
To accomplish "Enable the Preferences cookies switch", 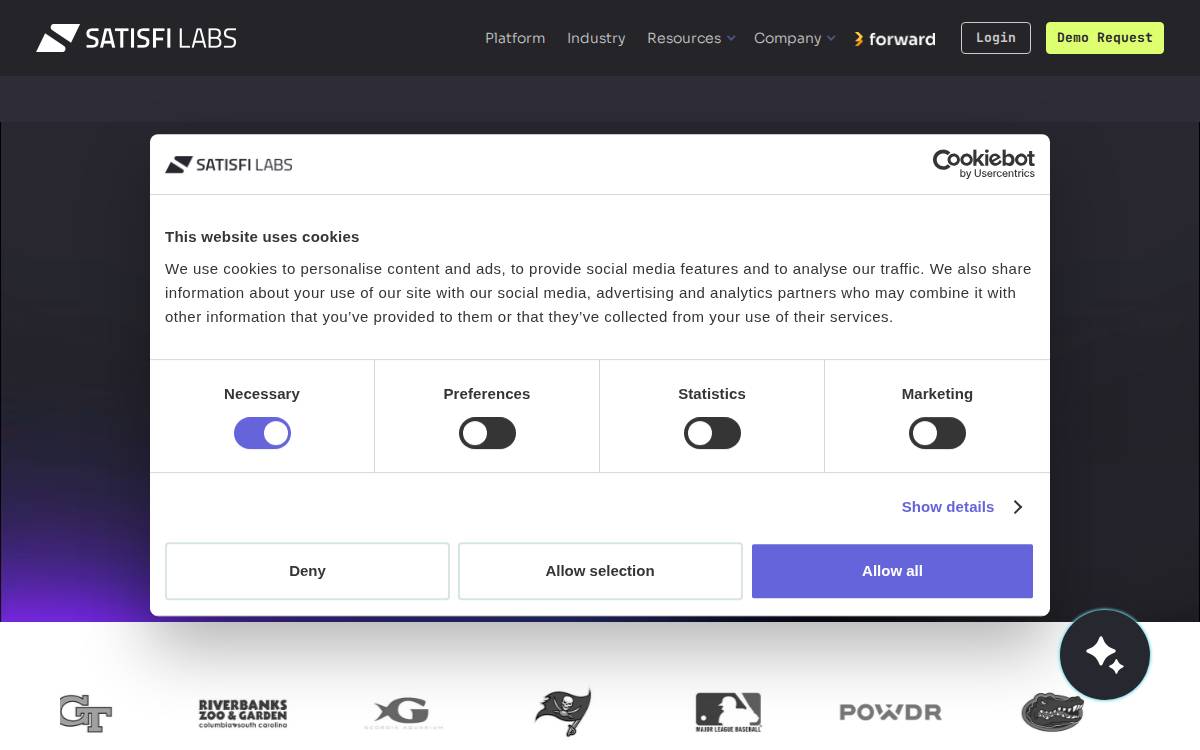I will pyautogui.click(x=487, y=433).
